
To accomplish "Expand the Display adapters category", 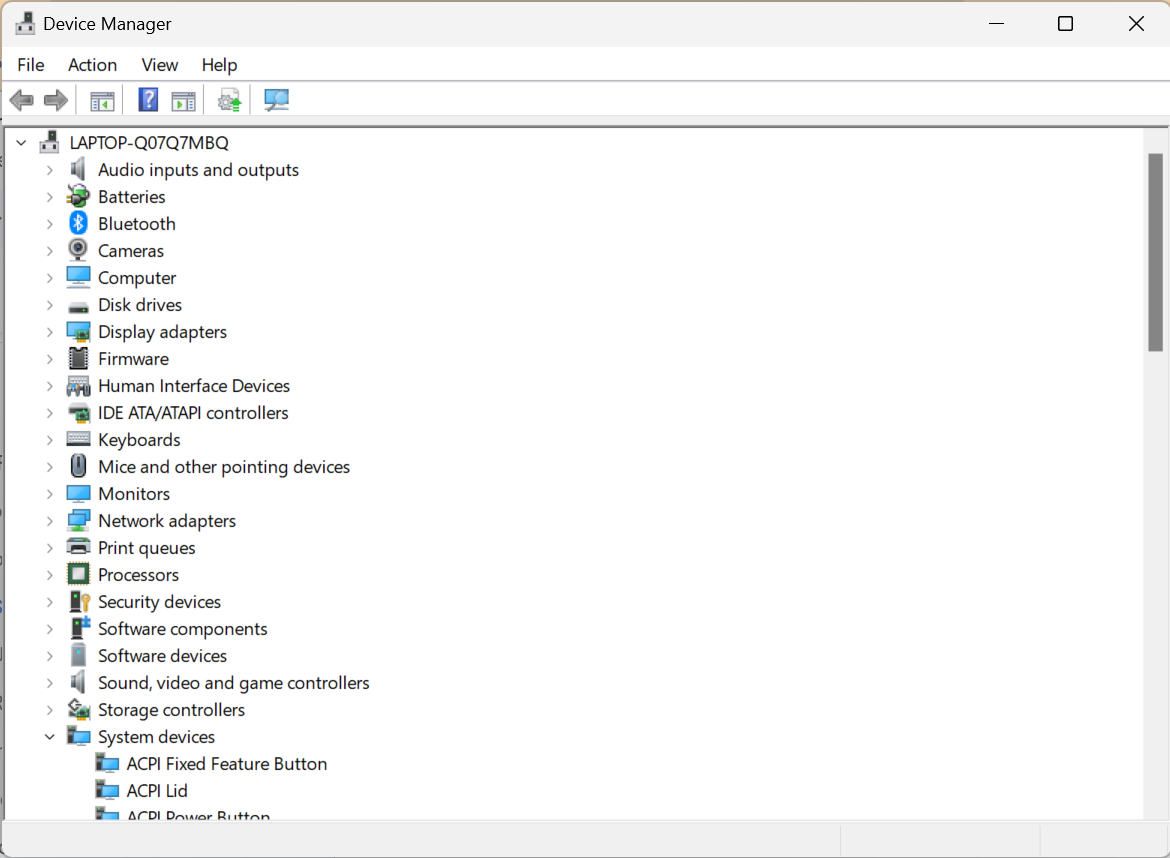I will click(x=49, y=331).
